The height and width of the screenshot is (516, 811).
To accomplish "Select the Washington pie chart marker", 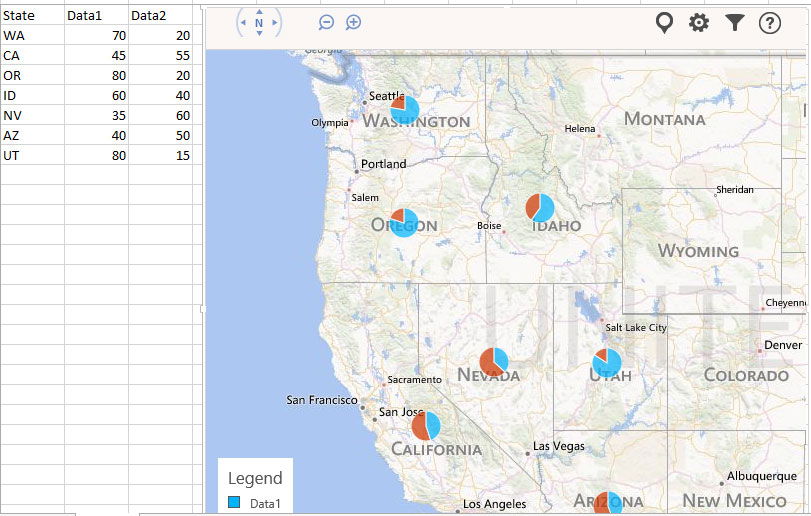I will click(404, 110).
